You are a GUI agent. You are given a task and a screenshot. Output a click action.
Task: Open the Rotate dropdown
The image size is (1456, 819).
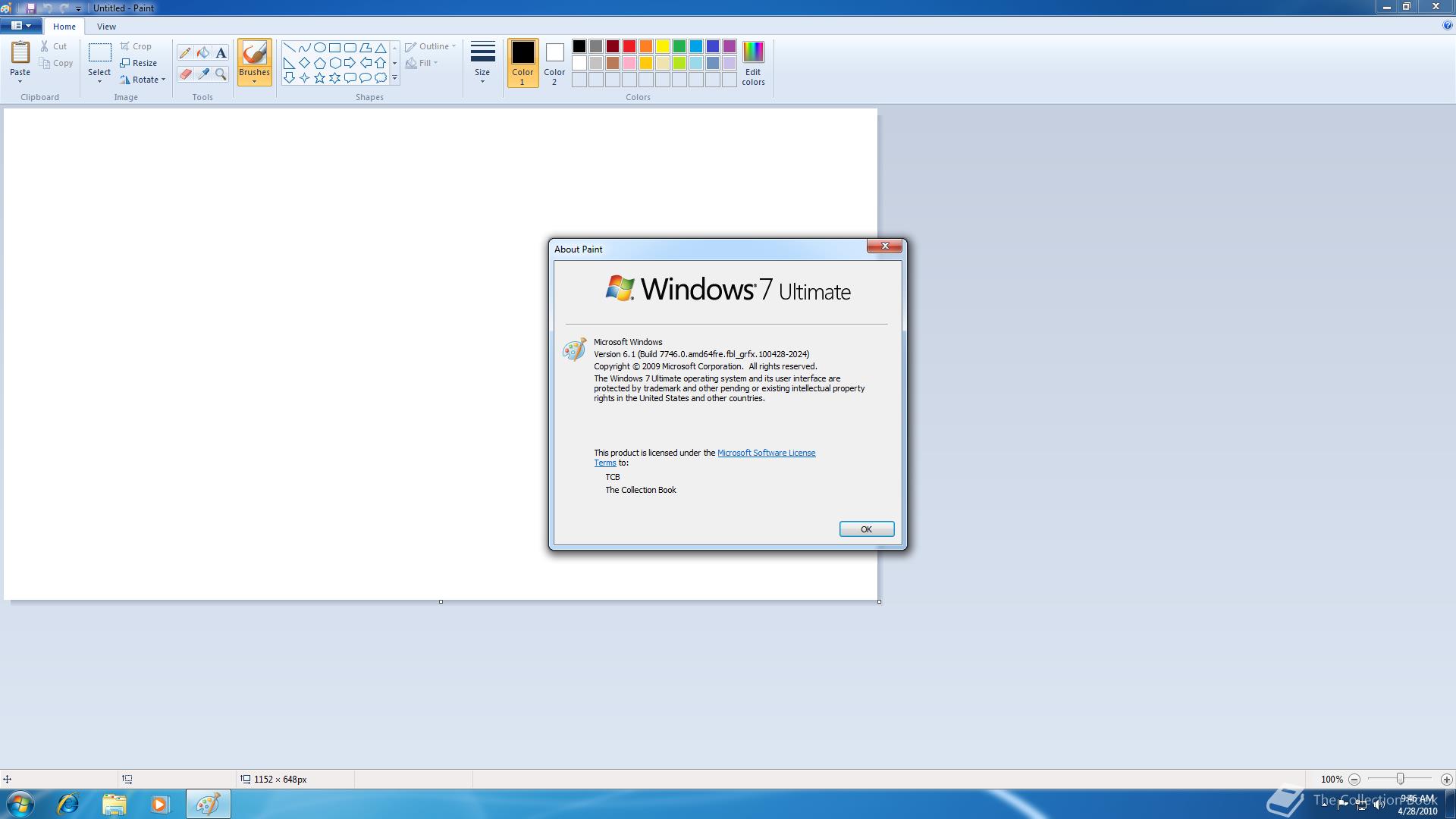(143, 80)
